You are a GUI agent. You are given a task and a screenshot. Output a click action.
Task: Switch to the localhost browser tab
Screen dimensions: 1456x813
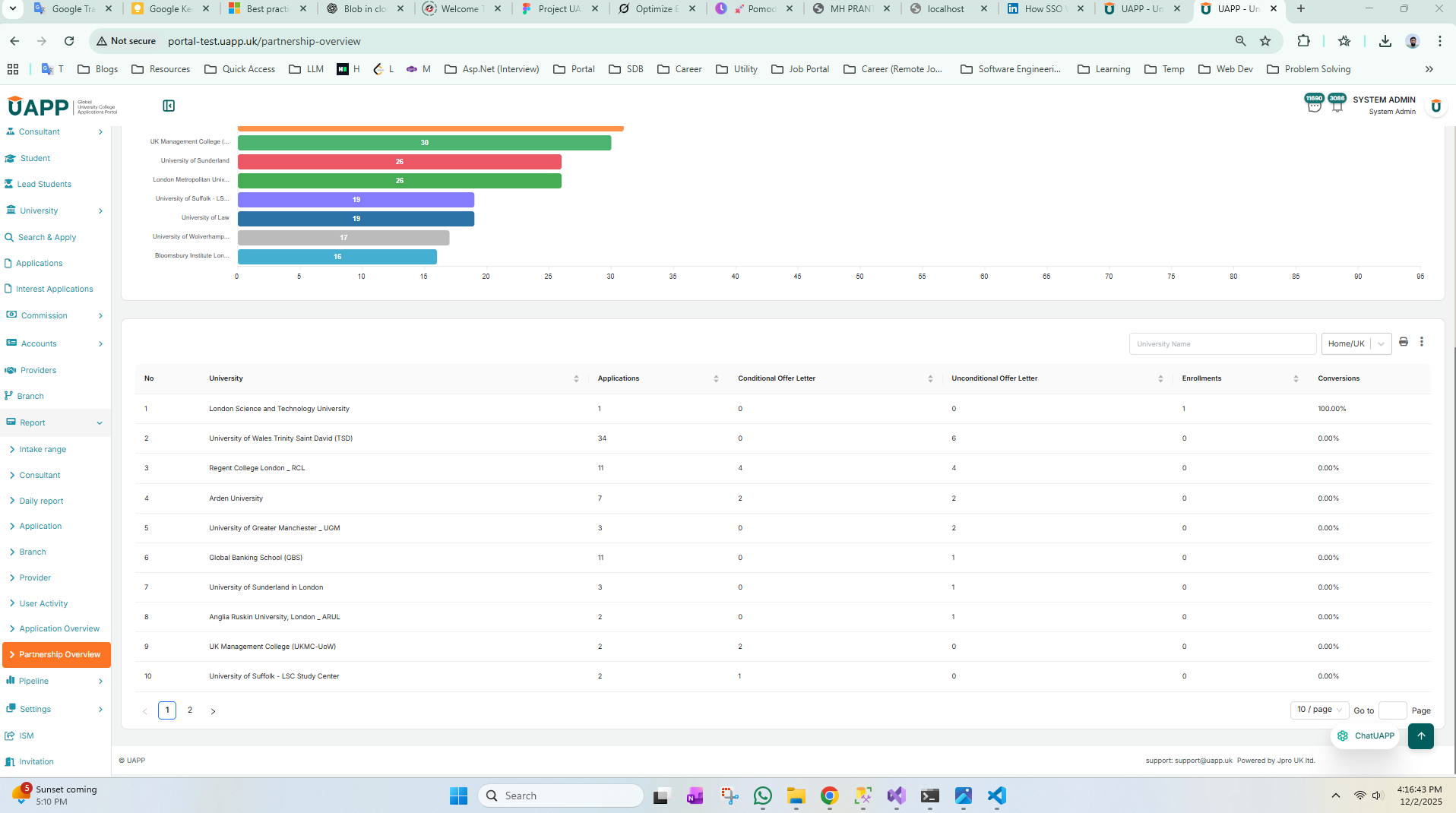948,9
